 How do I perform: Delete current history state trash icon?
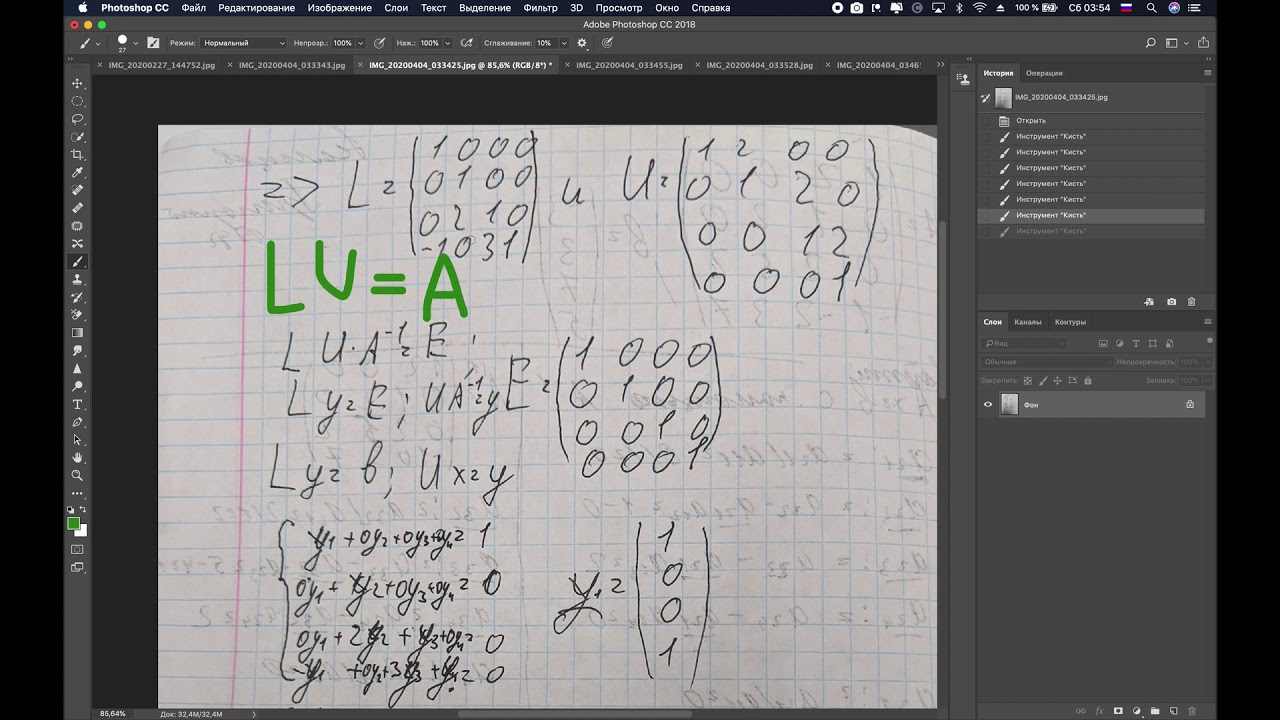[x=1191, y=302]
